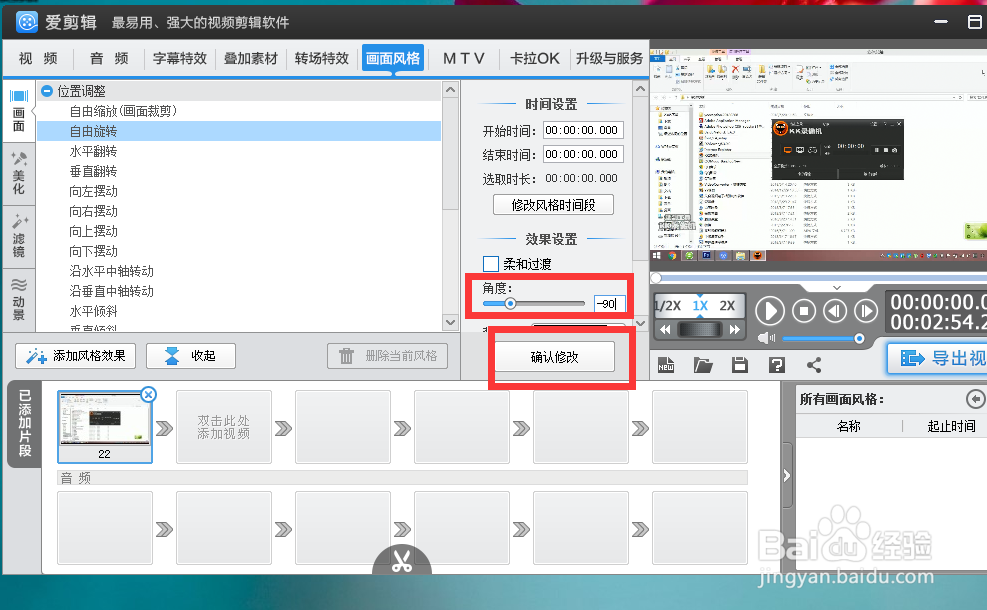Image resolution: width=987 pixels, height=610 pixels.
Task: Click the preview progress bar handle
Action: (656, 278)
